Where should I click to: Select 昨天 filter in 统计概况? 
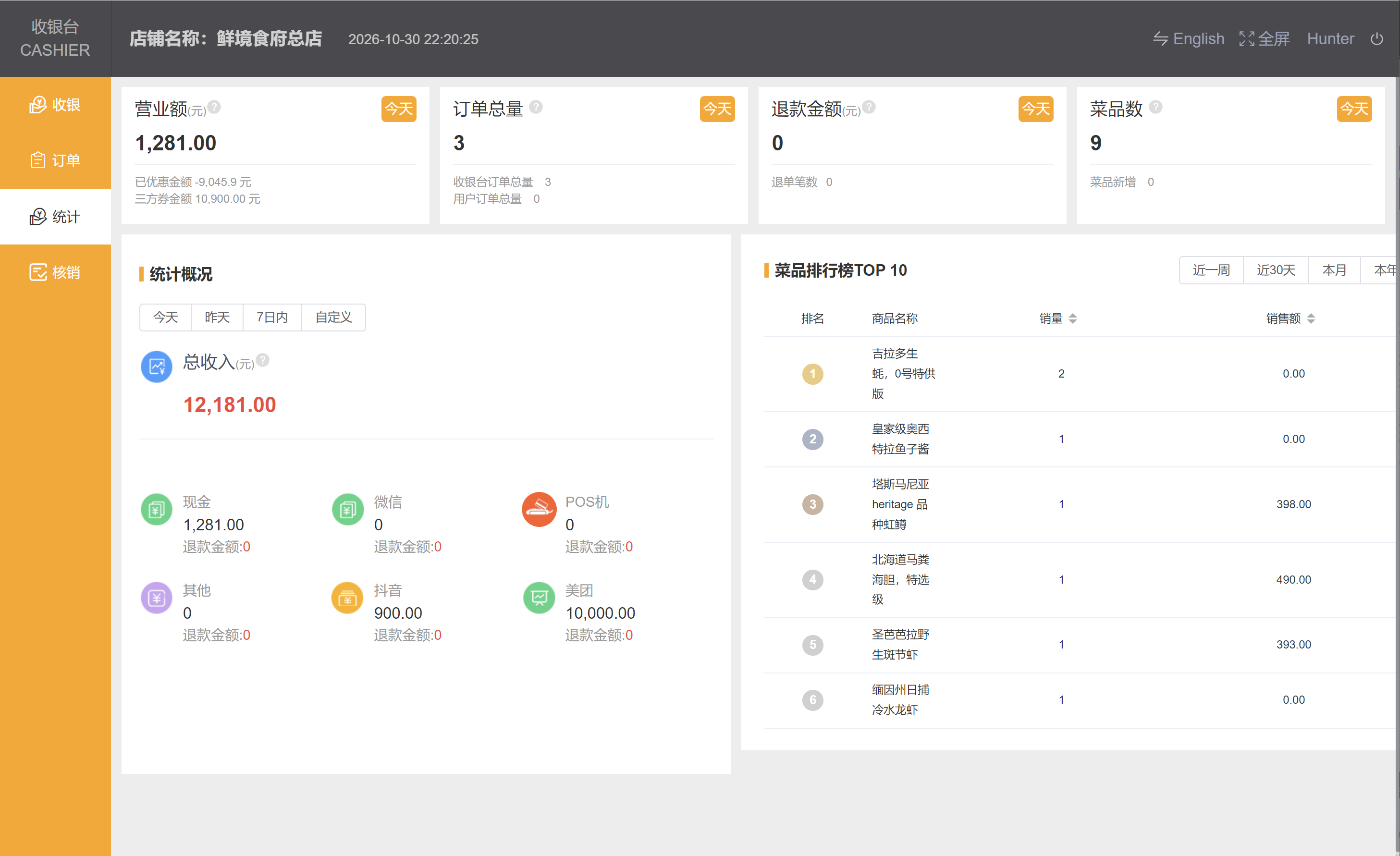(217, 317)
